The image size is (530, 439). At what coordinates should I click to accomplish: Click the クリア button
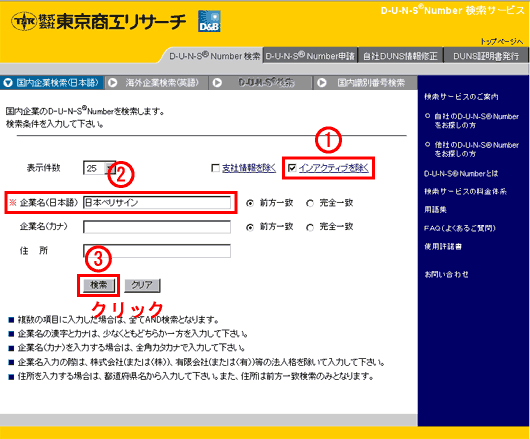tap(142, 285)
